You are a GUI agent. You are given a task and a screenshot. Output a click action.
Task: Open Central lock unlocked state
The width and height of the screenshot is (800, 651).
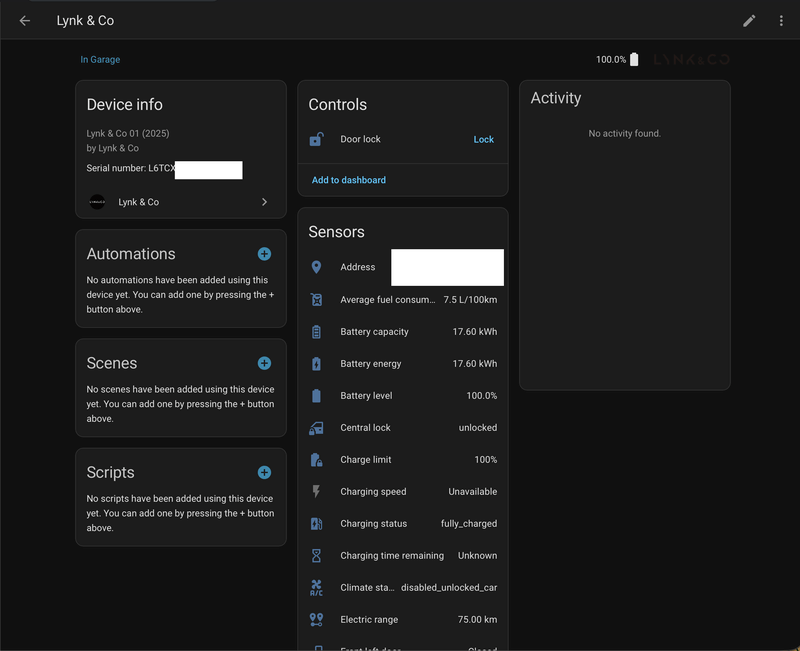(x=478, y=428)
